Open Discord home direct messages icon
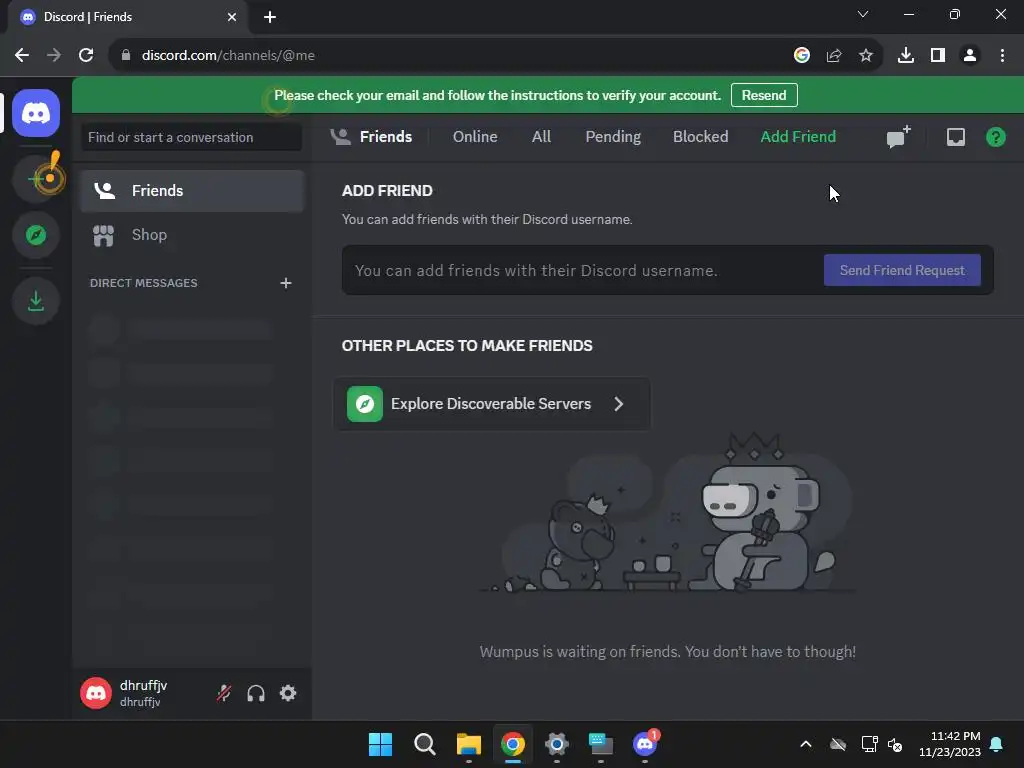 tap(36, 113)
